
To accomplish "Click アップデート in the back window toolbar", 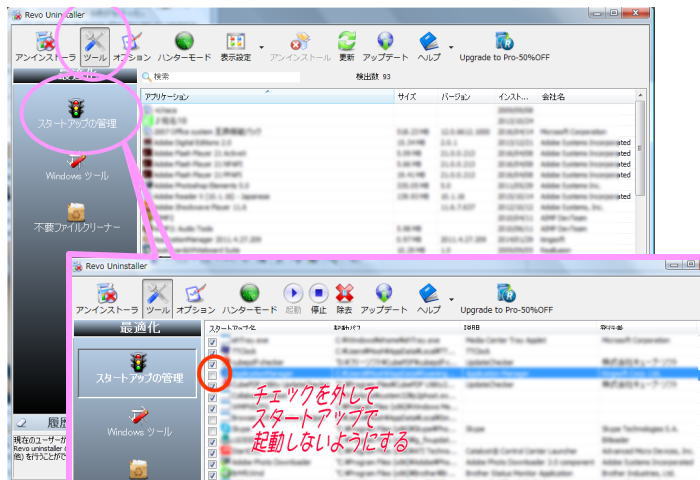I will (x=385, y=47).
